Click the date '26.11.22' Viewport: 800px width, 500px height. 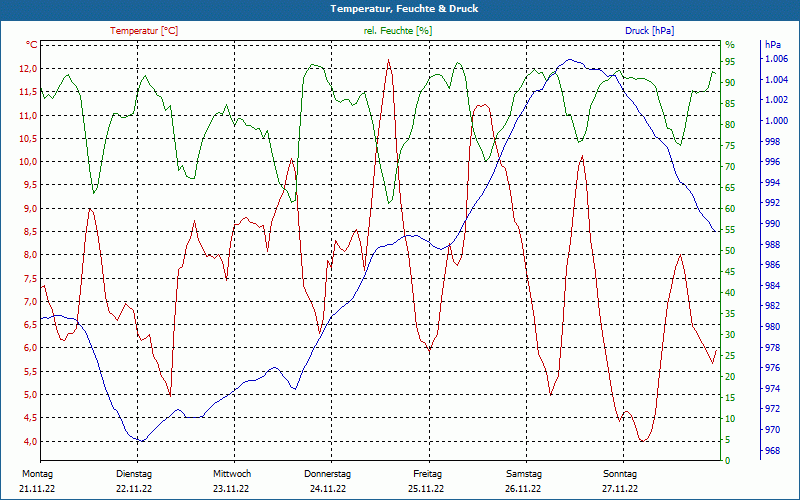(523, 489)
